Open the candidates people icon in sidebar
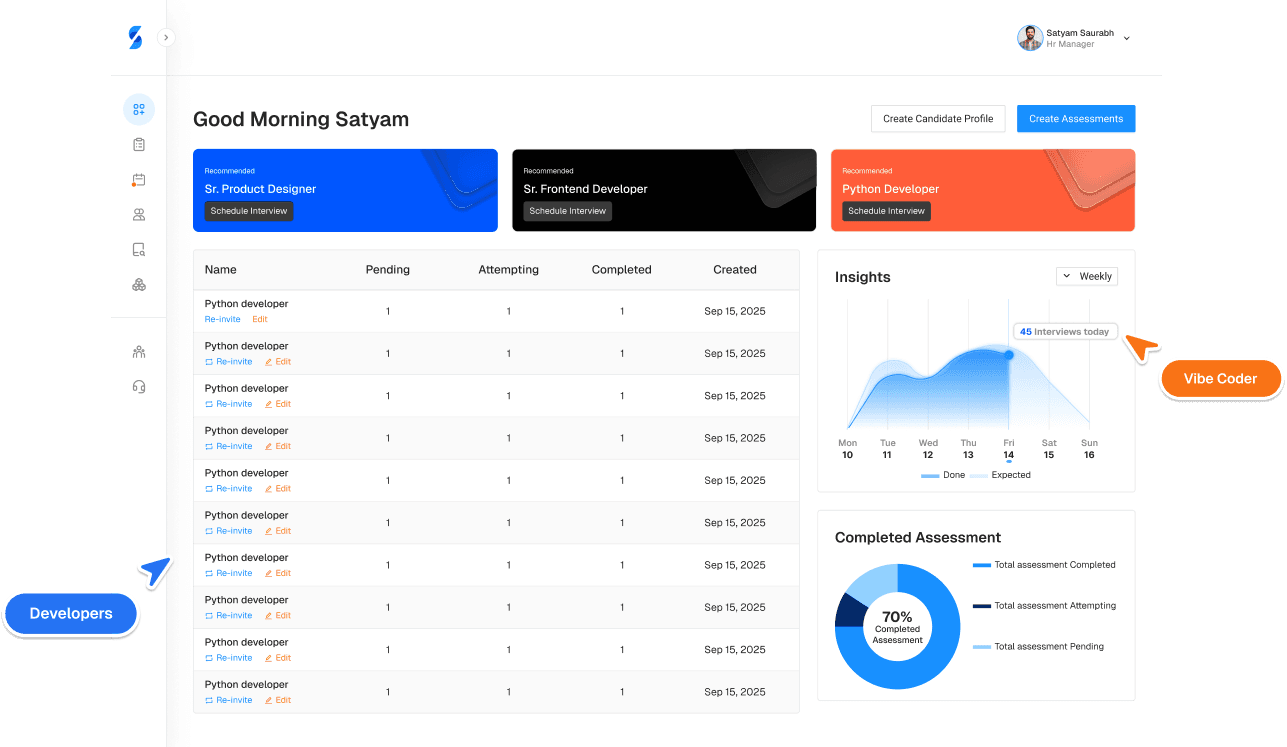 (x=138, y=214)
